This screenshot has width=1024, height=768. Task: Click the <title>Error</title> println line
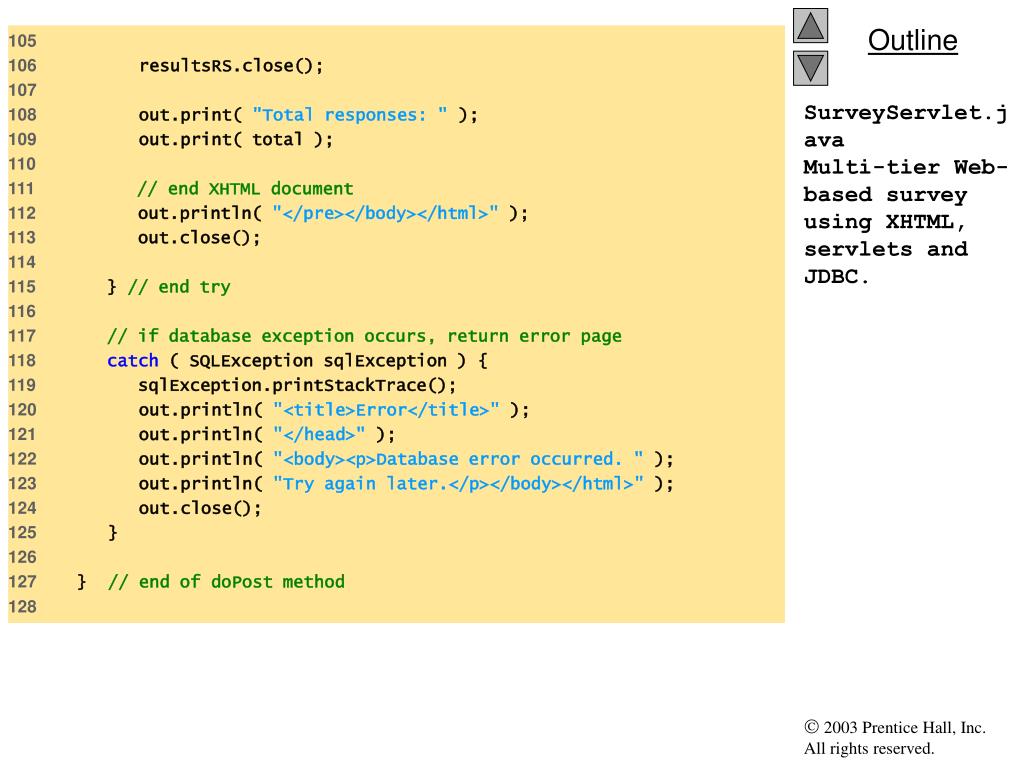tap(333, 410)
